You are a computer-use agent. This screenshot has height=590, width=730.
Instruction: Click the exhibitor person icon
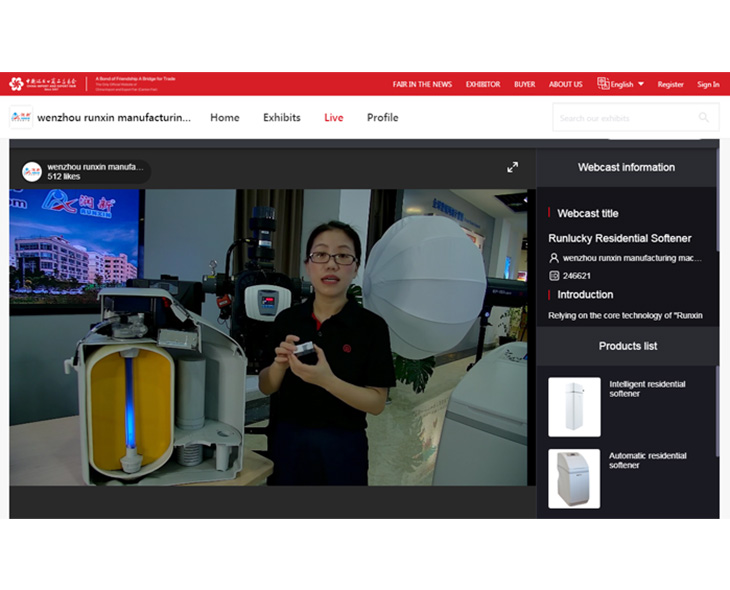point(554,258)
